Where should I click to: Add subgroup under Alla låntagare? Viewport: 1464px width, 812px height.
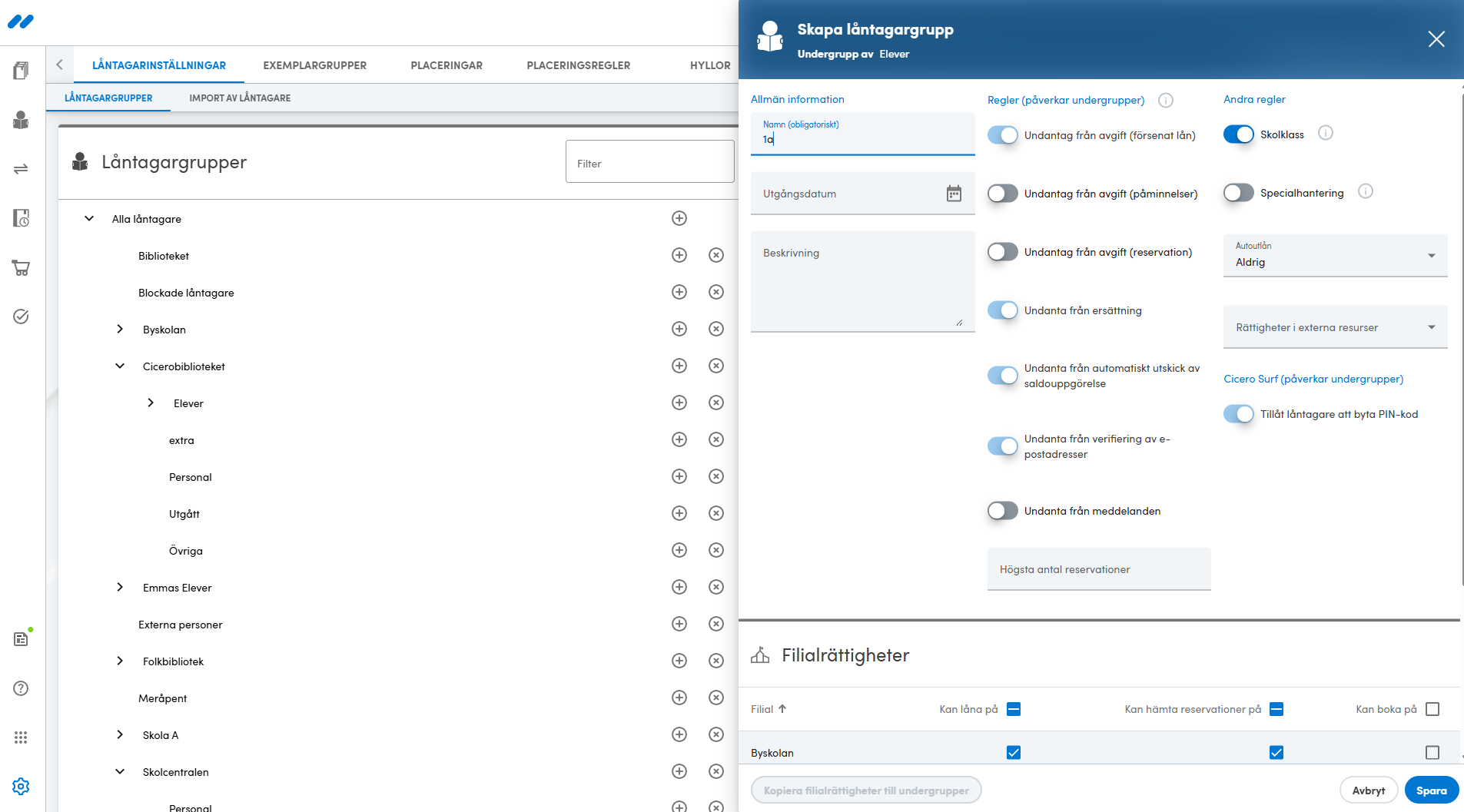coord(679,218)
